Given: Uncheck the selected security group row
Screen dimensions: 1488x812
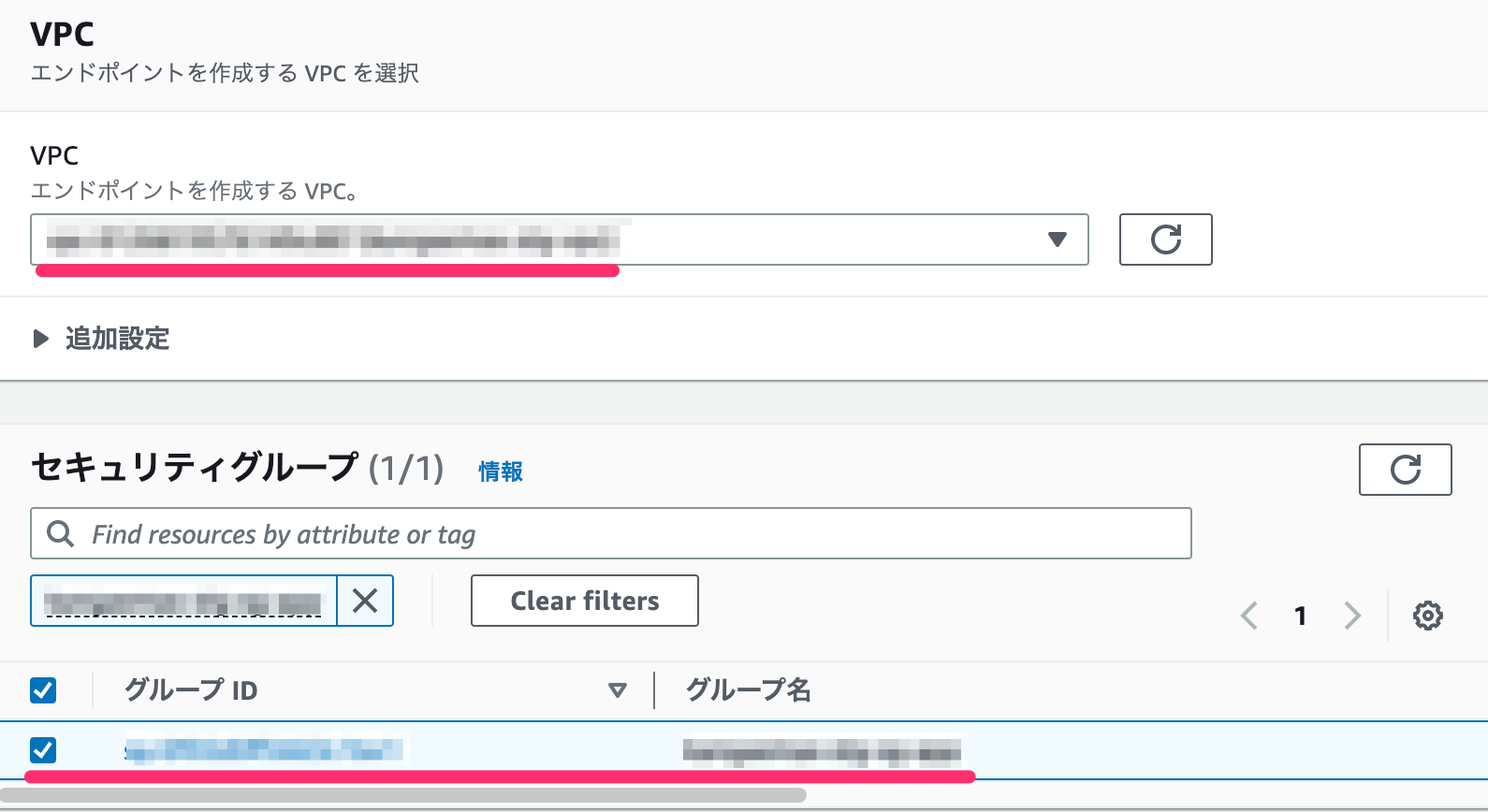Looking at the screenshot, I should point(42,750).
